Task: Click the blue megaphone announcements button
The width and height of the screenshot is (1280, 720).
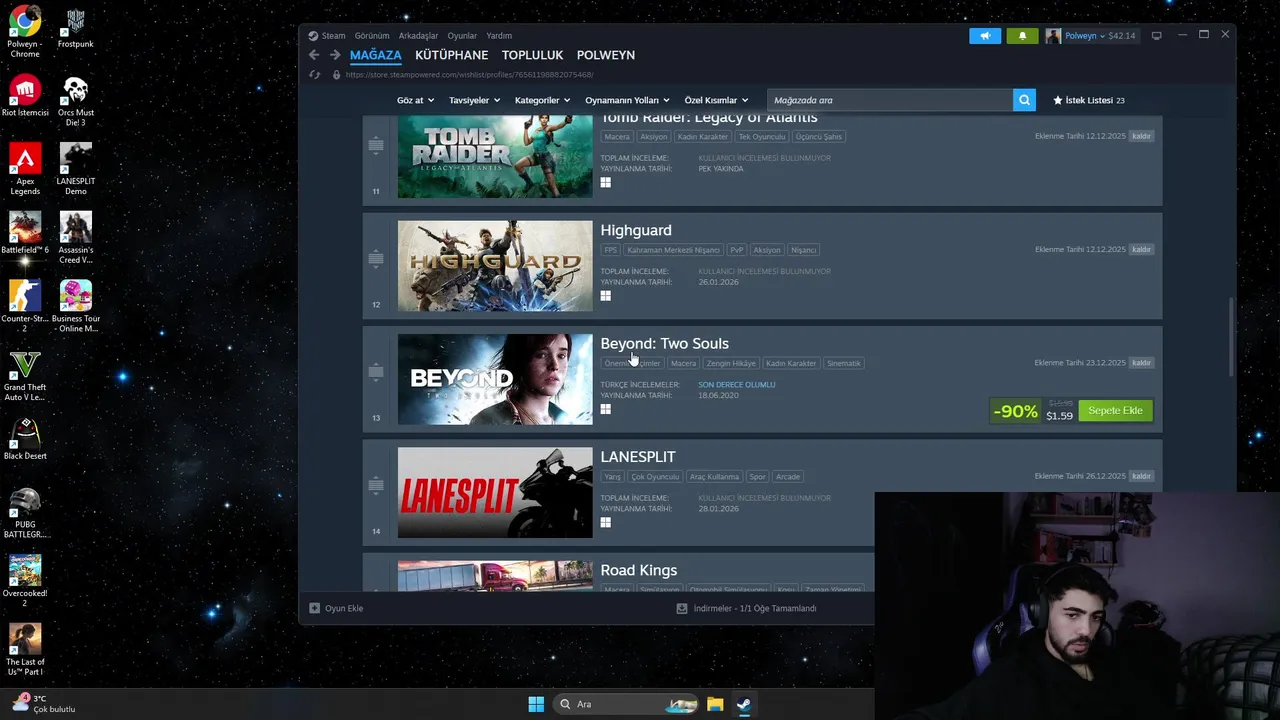Action: 985,36
